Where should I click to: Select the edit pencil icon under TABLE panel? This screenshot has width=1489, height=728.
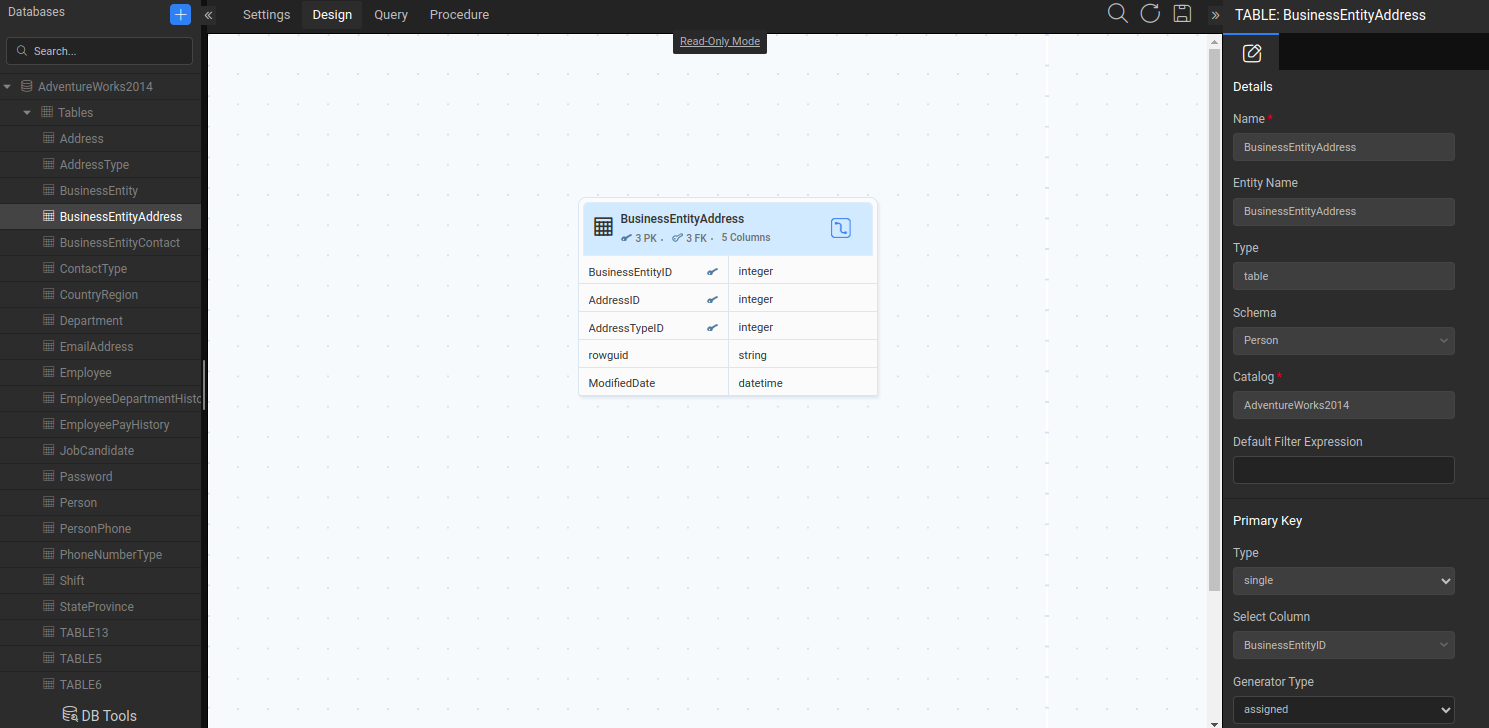click(1251, 53)
